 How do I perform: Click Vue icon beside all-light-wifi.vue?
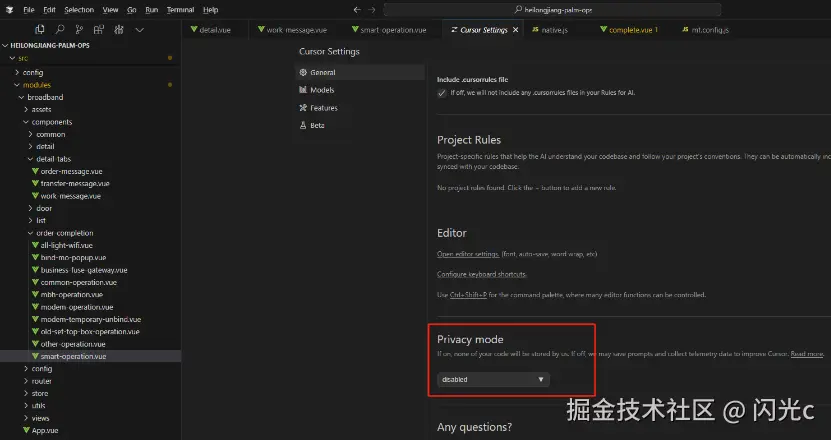click(35, 245)
